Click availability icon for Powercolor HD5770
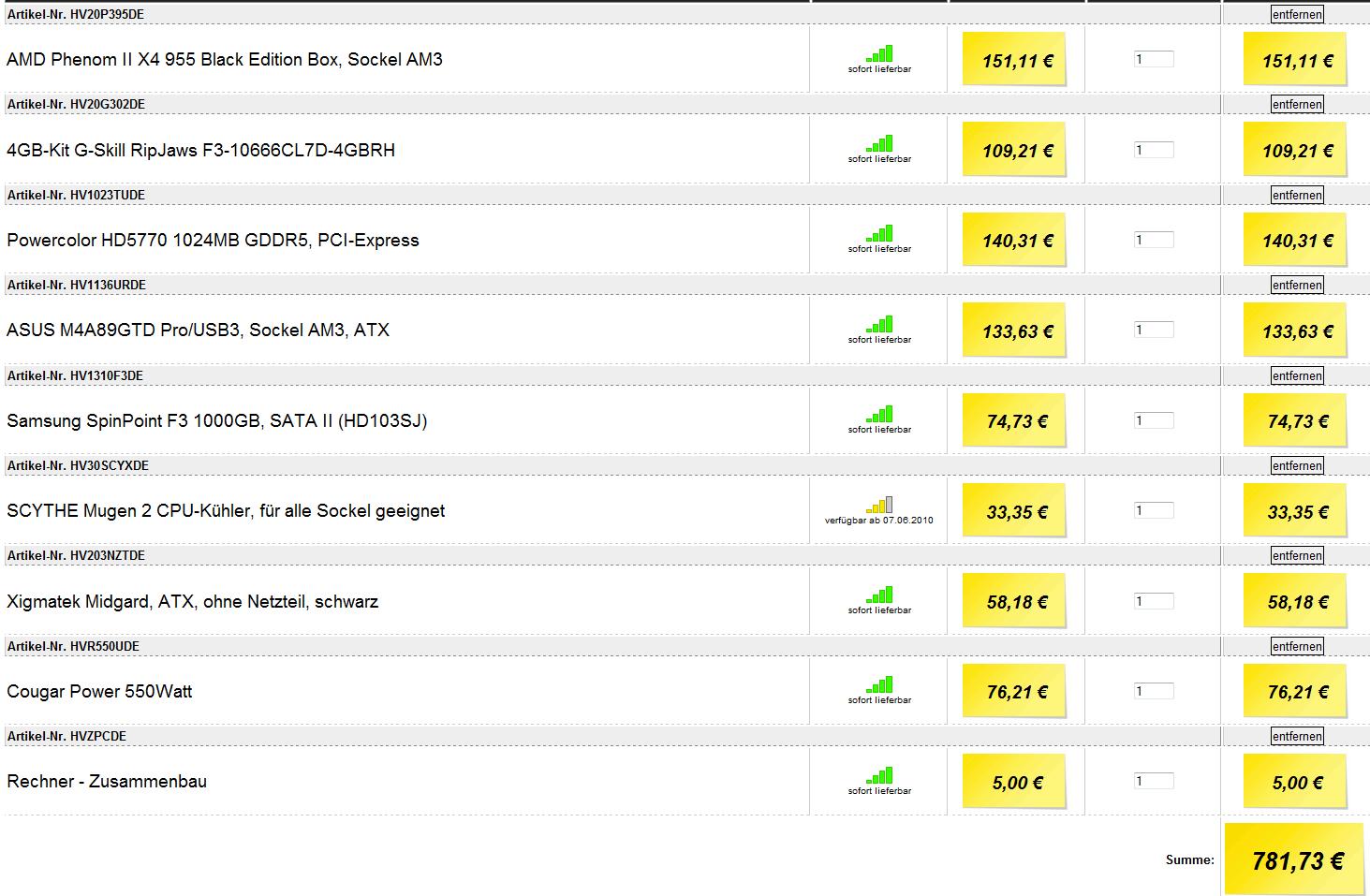Image resolution: width=1370 pixels, height=896 pixels. 880,233
